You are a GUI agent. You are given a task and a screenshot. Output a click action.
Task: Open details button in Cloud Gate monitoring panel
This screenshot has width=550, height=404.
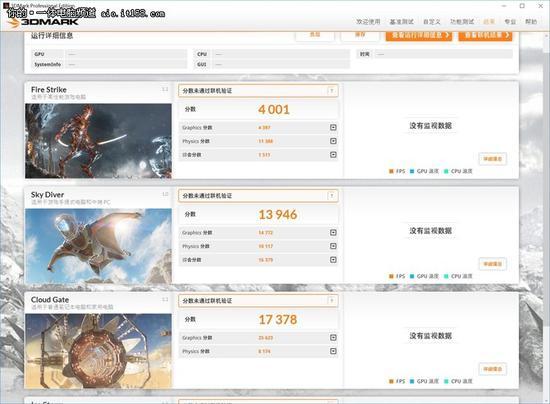click(492, 369)
